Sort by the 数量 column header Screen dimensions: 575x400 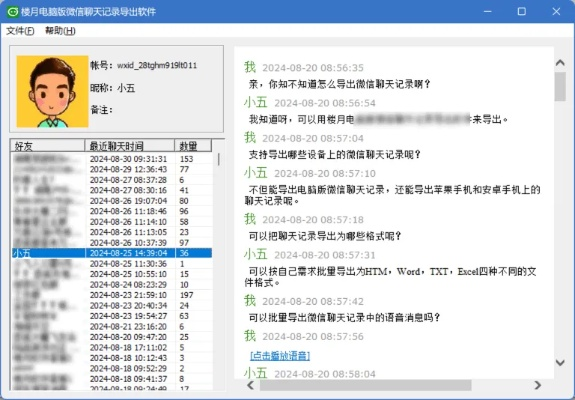click(193, 146)
